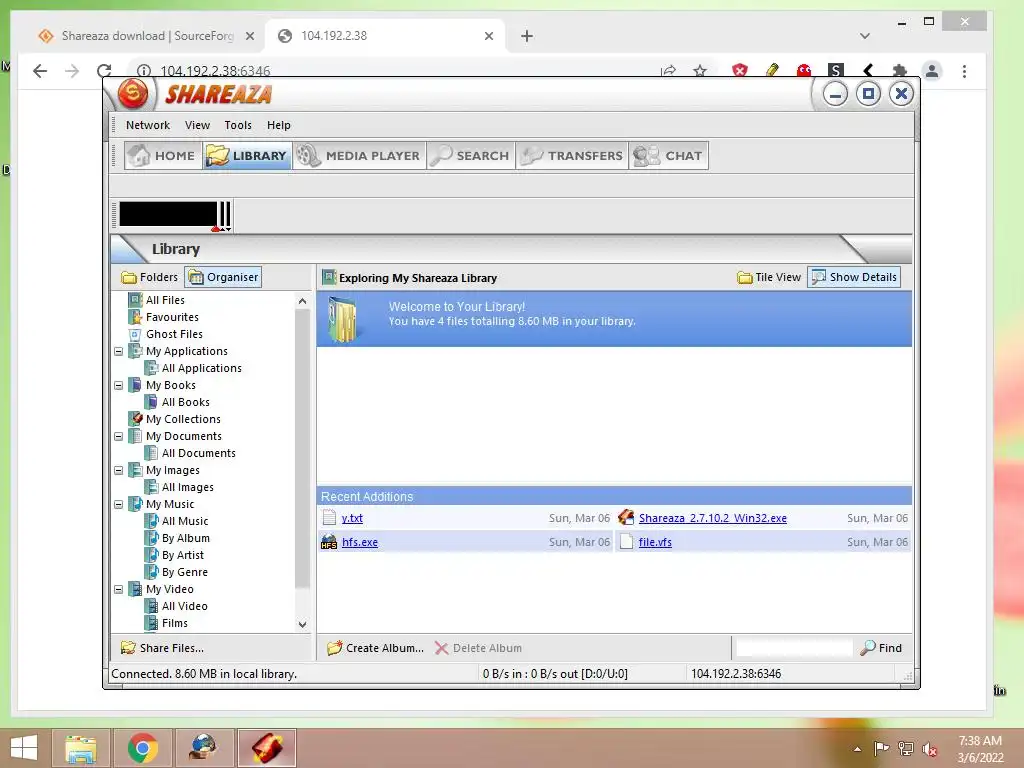This screenshot has width=1024, height=768.
Task: Select the Organiser view button
Action: (x=223, y=277)
